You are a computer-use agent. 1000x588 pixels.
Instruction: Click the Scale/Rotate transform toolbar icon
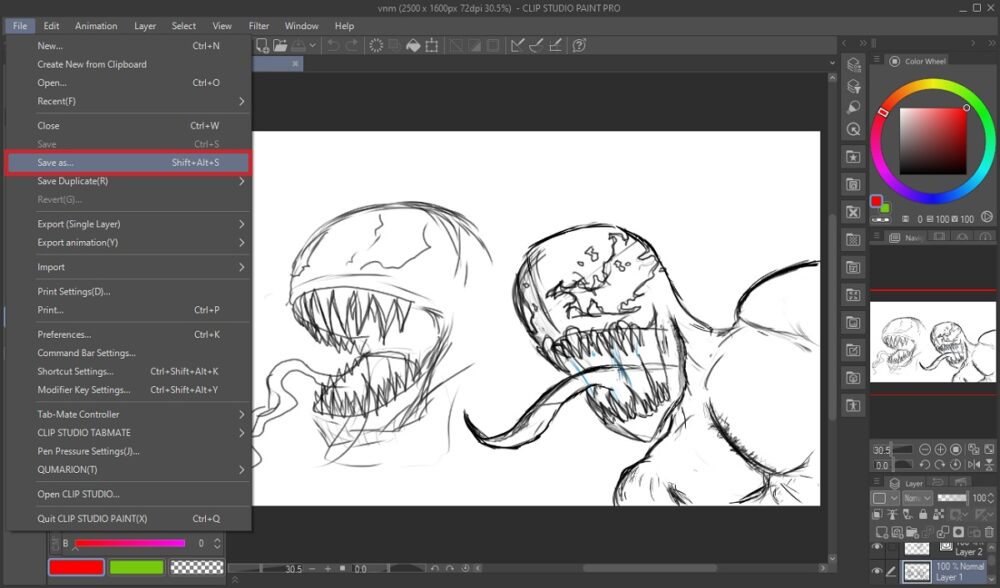[431, 46]
